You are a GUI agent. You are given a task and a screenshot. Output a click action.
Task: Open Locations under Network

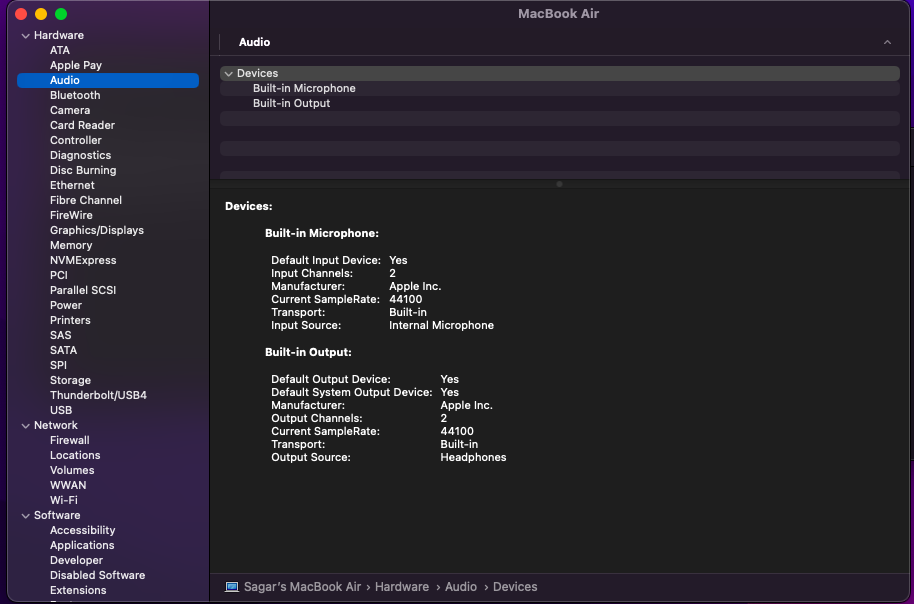coord(75,455)
